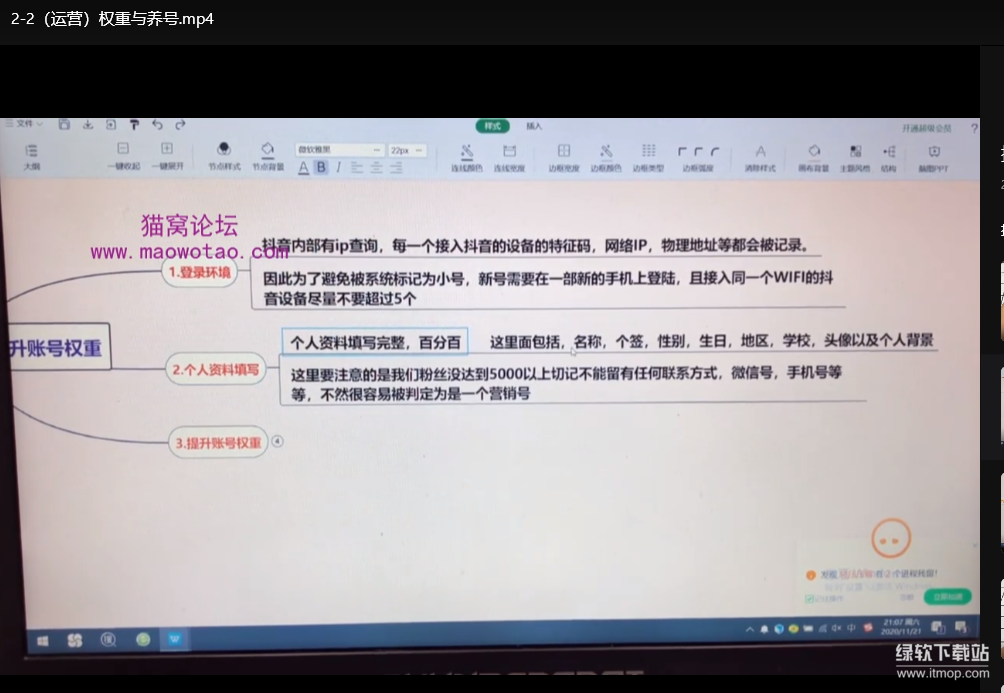Expand the collapsed 3.提升账号权重 node
This screenshot has height=693, width=1004.
click(278, 440)
